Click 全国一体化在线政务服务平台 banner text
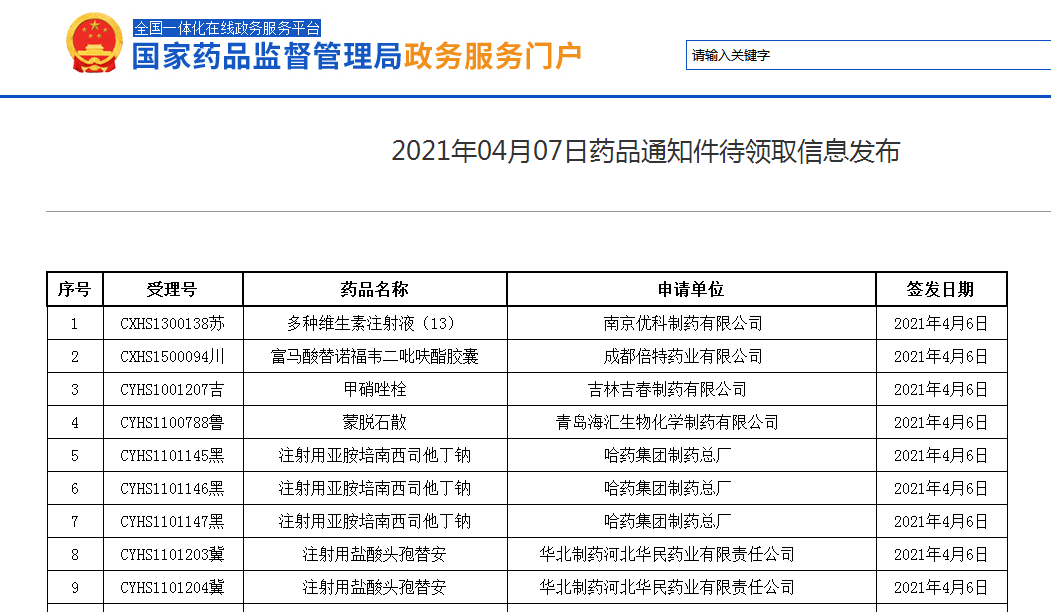 pos(227,28)
